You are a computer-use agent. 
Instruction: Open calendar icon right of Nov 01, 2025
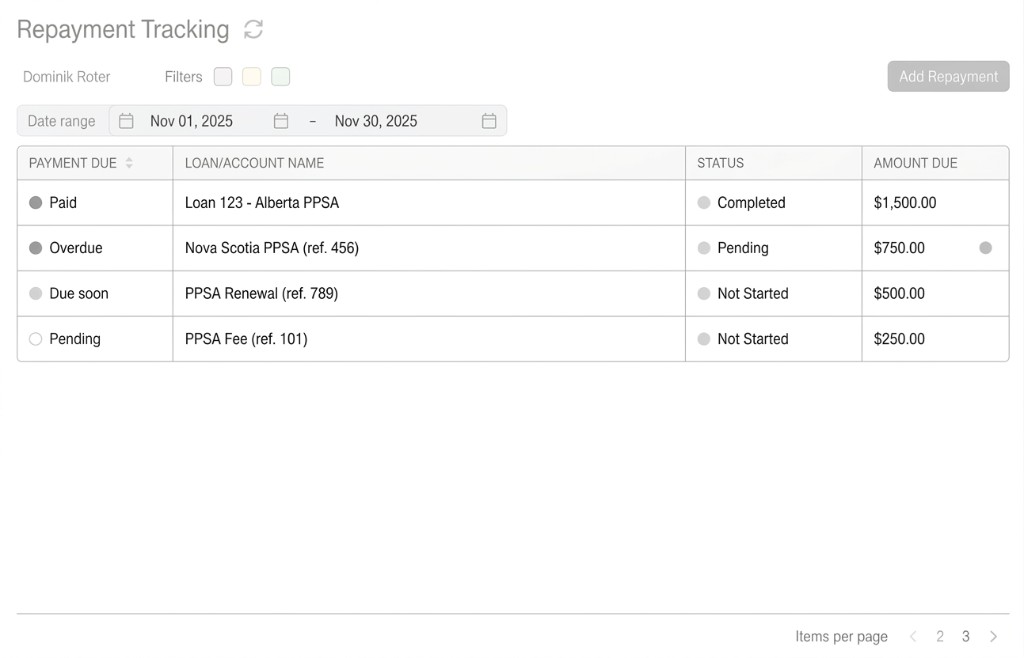tap(281, 121)
